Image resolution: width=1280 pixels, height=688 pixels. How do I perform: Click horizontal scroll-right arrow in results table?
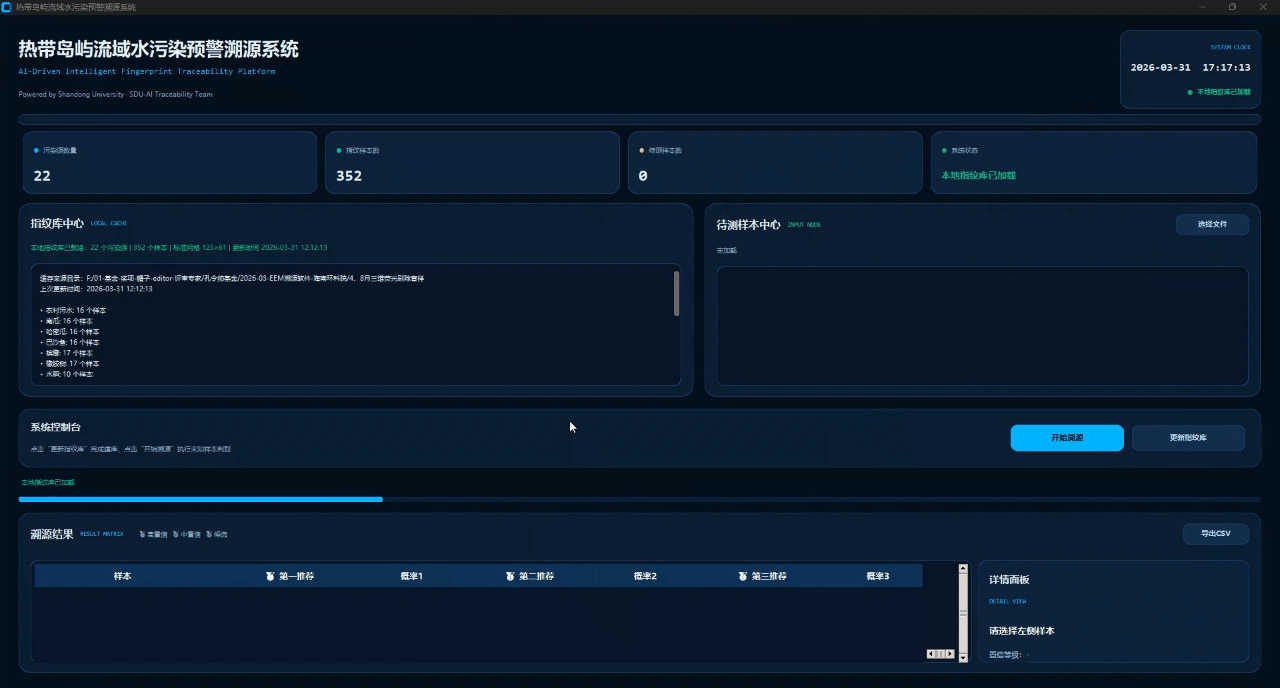(x=950, y=654)
